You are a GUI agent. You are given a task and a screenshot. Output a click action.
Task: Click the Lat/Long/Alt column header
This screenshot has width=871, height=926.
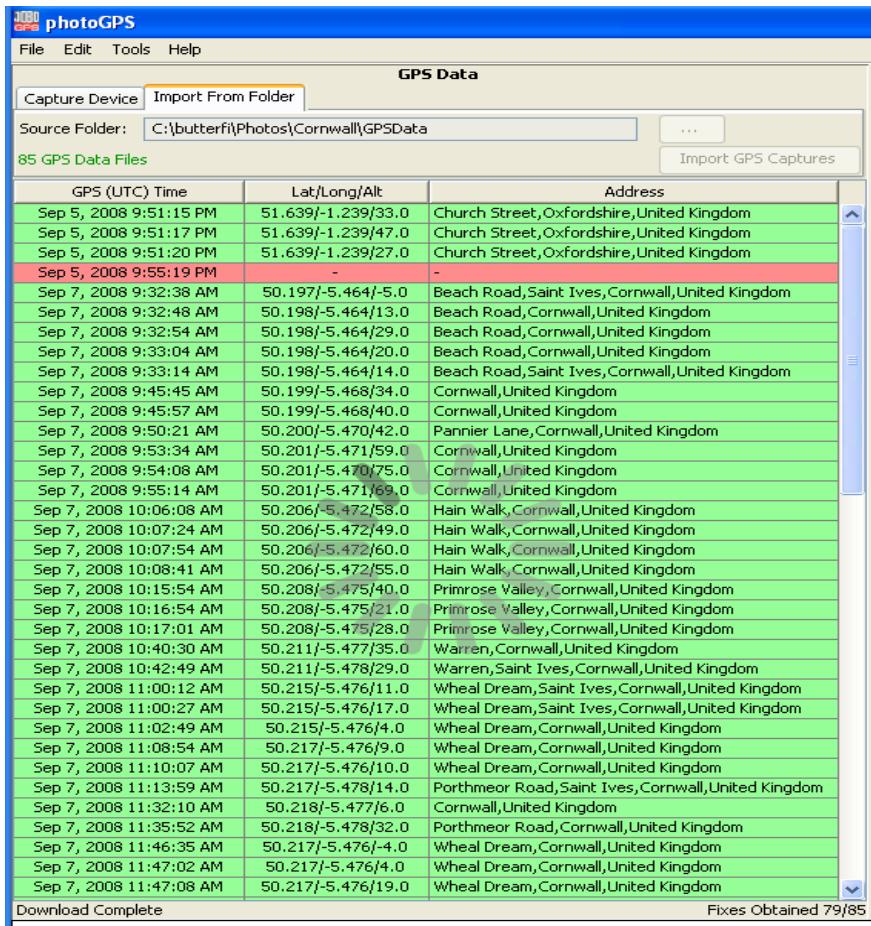coord(337,192)
